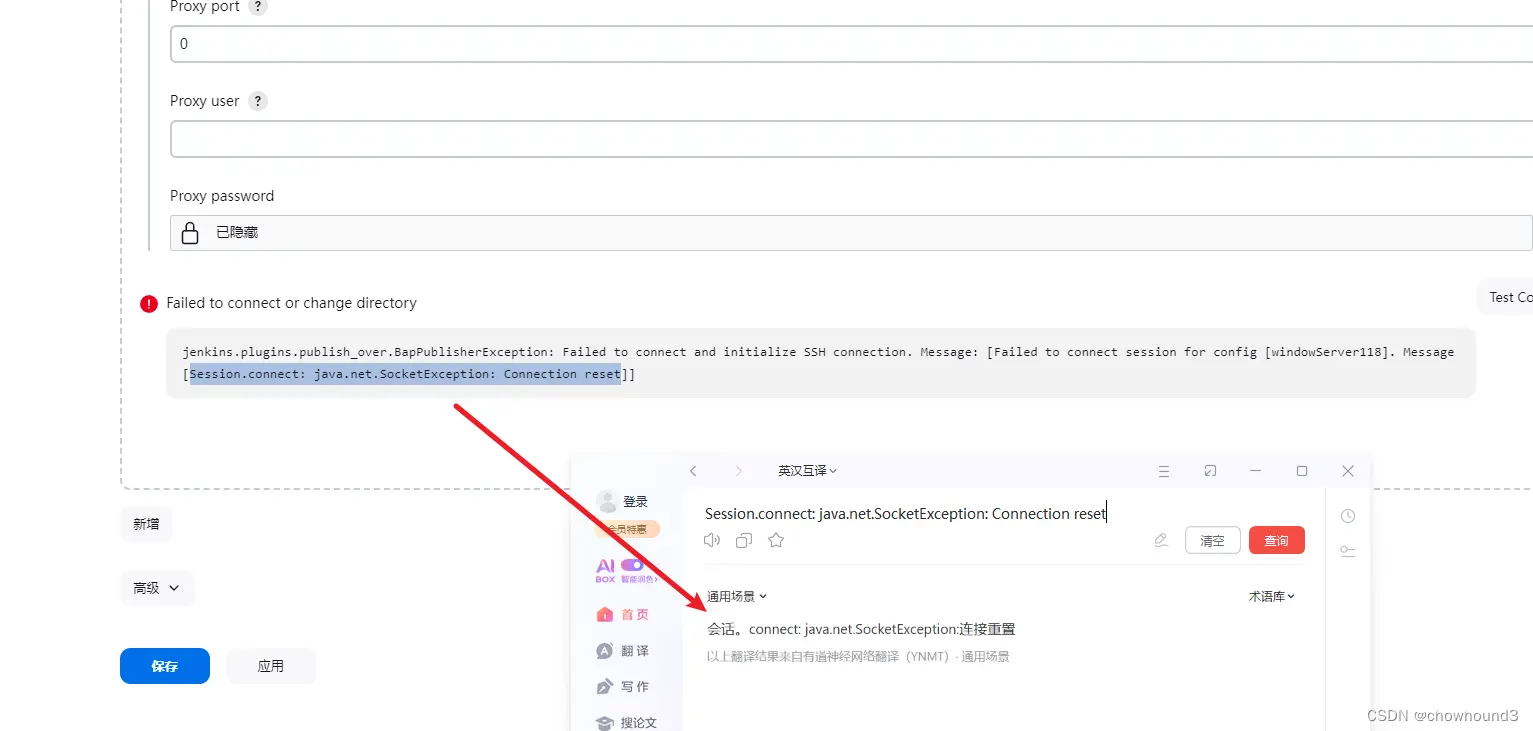This screenshot has height=731, width=1533.
Task: Open help for Proxy user
Action: click(x=258, y=101)
